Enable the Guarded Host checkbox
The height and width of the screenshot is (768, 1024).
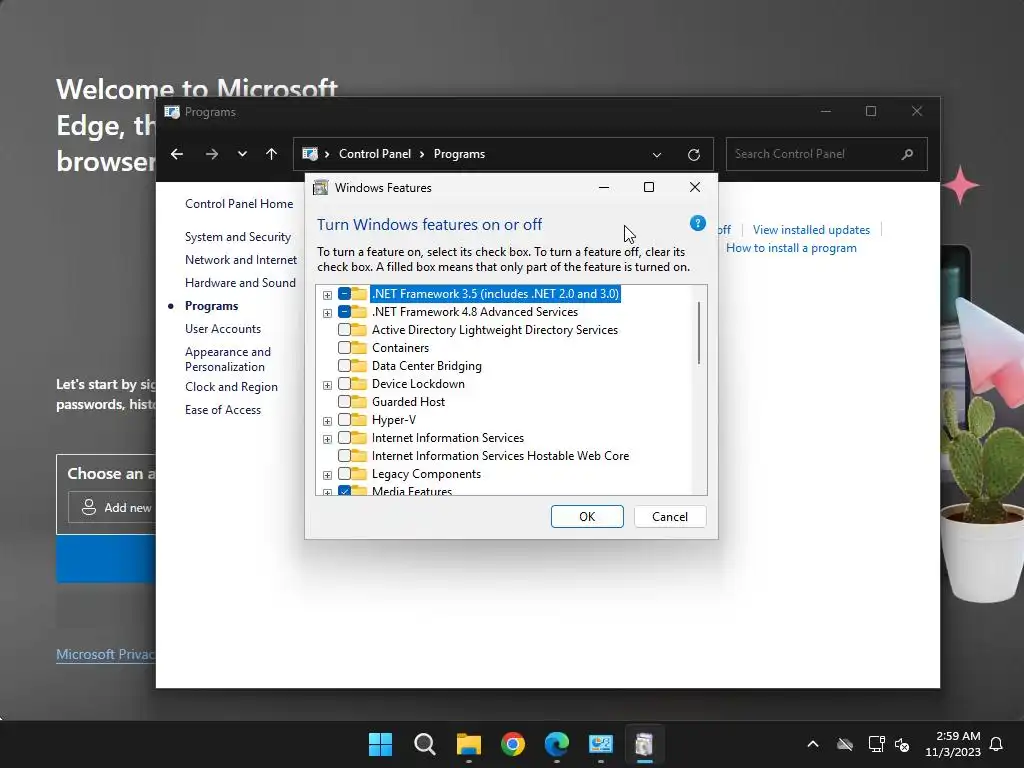pos(344,402)
